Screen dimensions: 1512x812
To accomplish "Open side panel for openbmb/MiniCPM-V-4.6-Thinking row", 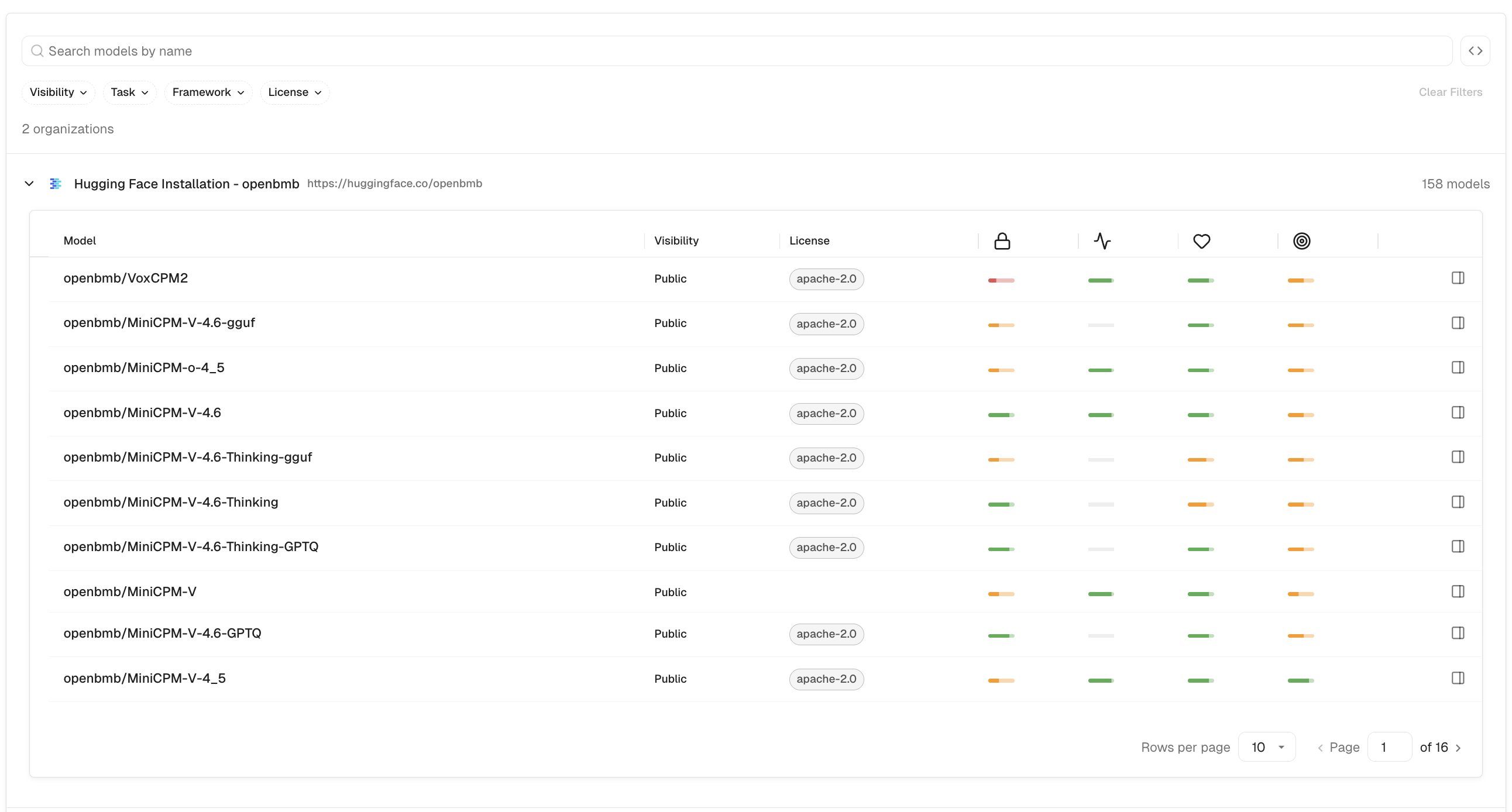I will 1458,501.
